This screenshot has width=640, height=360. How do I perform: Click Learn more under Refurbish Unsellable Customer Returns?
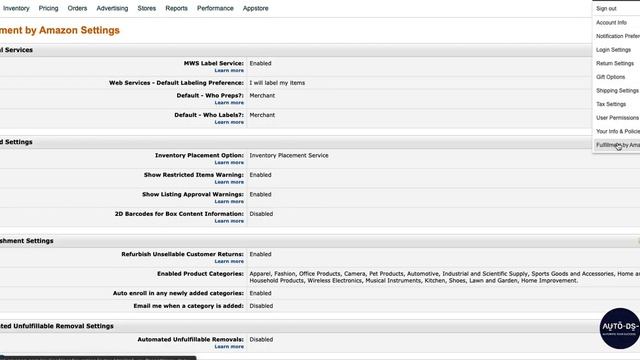point(229,261)
